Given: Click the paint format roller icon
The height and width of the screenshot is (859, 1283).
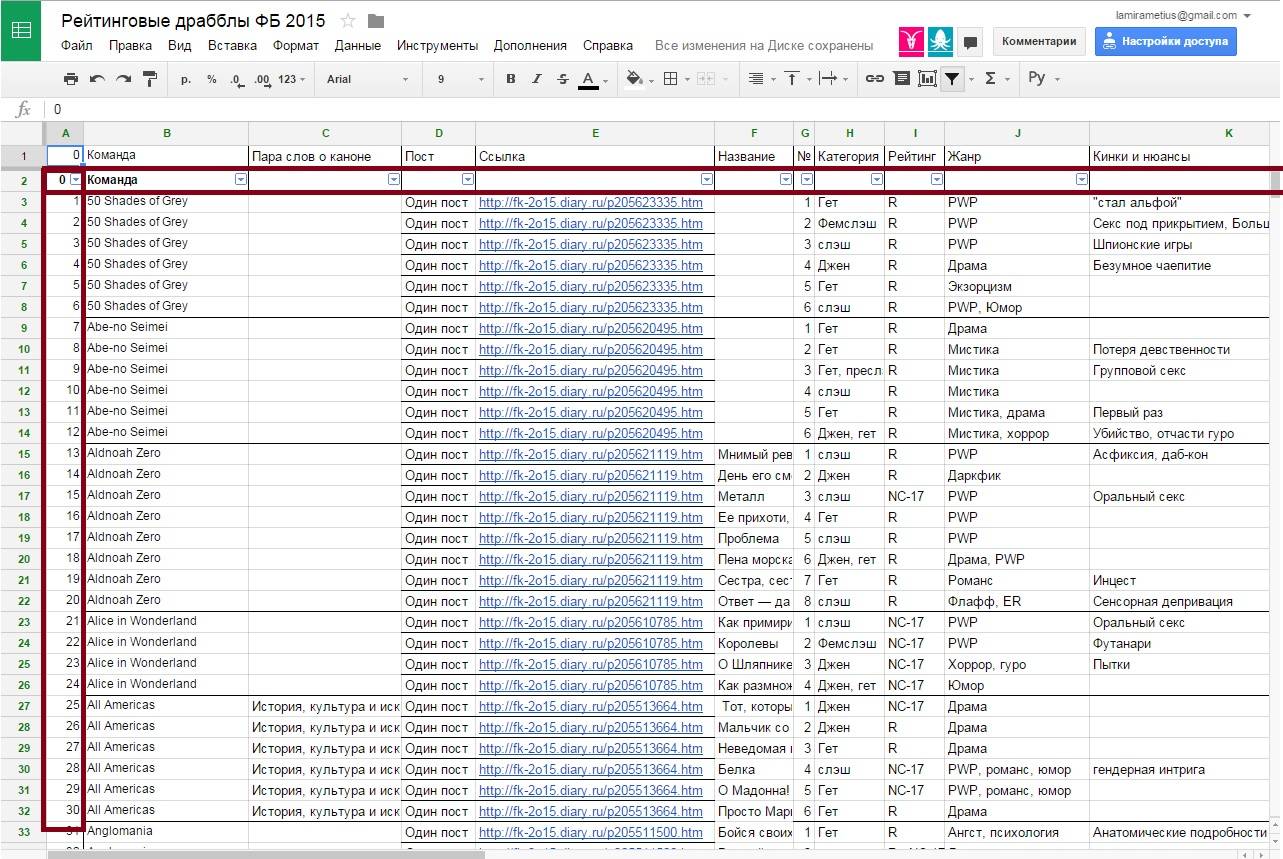Looking at the screenshot, I should pos(150,79).
